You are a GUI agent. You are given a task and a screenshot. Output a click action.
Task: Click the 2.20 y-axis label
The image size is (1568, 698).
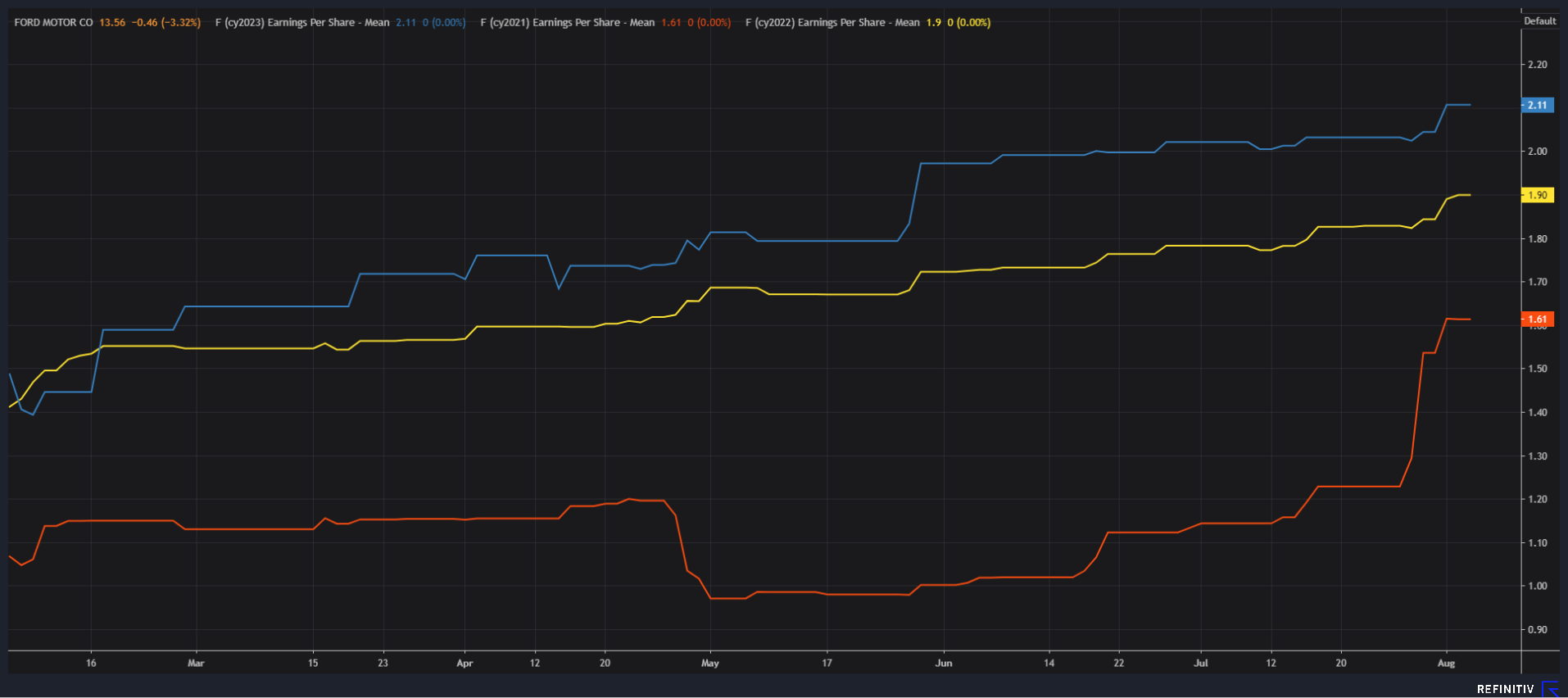(x=1538, y=65)
